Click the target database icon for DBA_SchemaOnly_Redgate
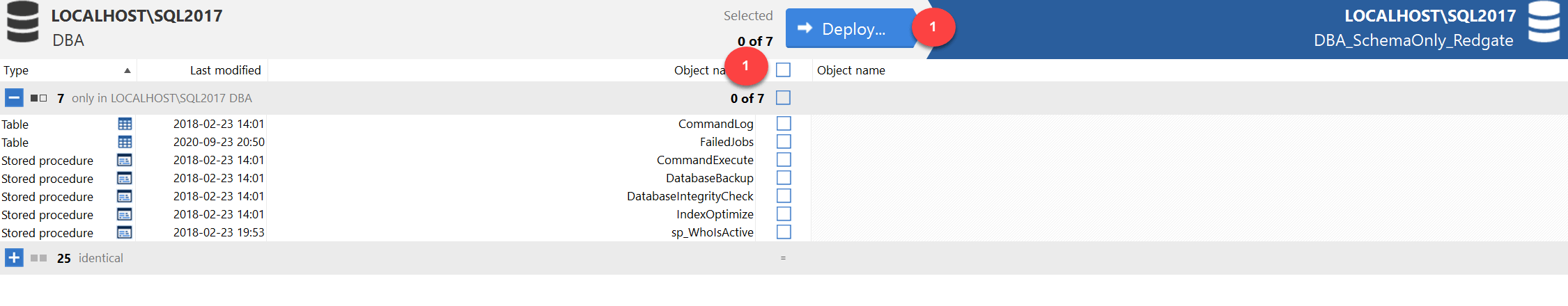This screenshot has width=1568, height=306. point(1544,22)
